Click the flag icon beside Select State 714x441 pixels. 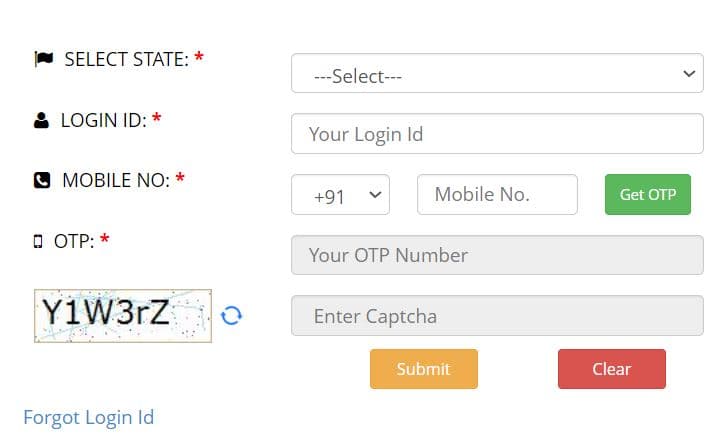(x=43, y=59)
